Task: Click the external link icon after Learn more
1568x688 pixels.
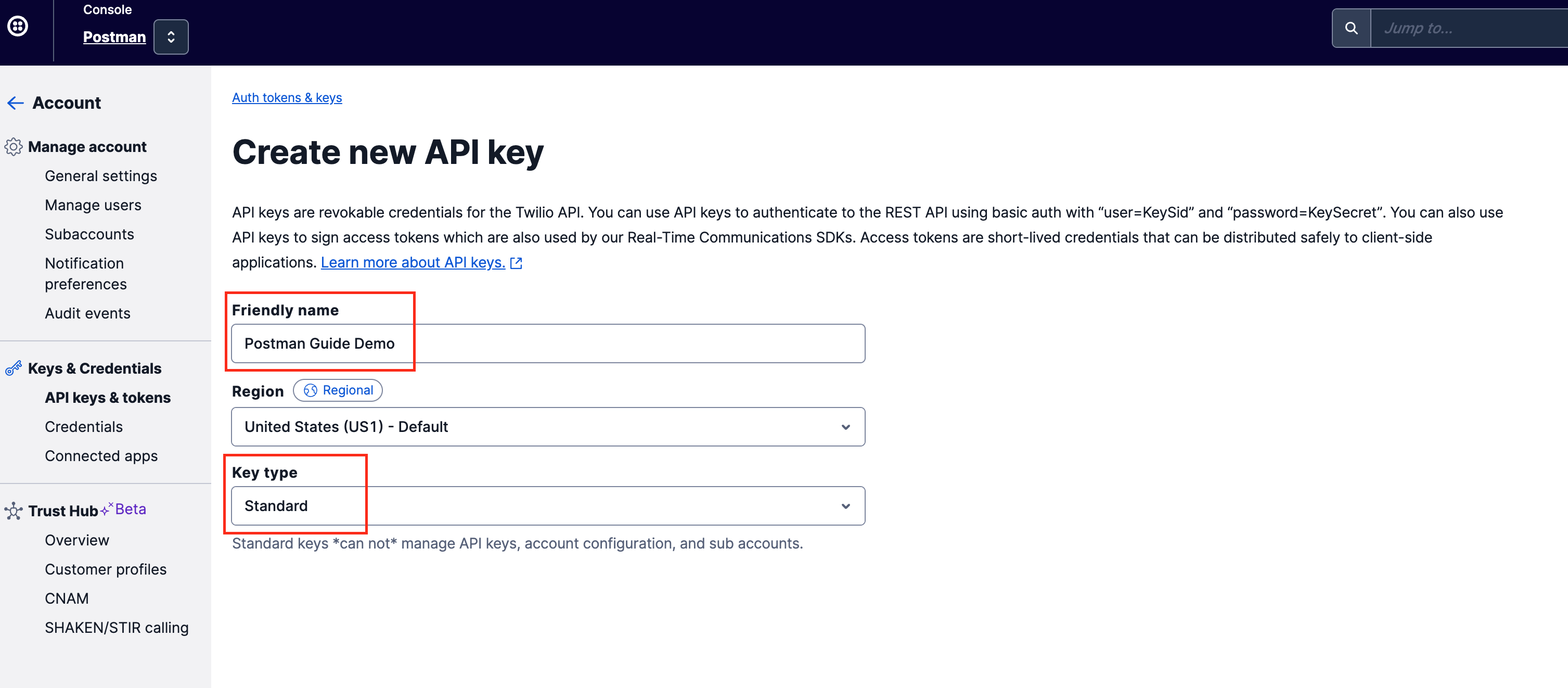Action: (516, 263)
